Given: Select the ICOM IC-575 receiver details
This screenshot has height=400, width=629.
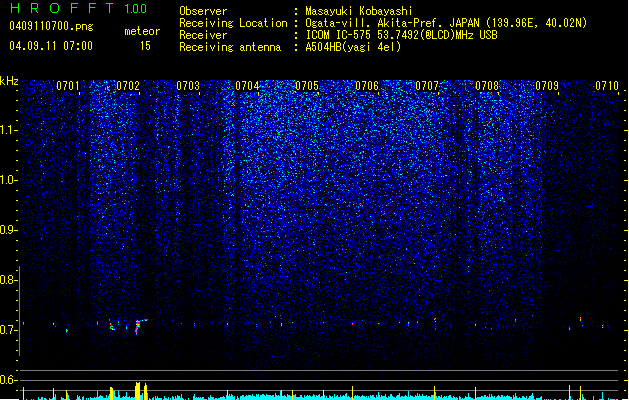Looking at the screenshot, I should (401, 35).
